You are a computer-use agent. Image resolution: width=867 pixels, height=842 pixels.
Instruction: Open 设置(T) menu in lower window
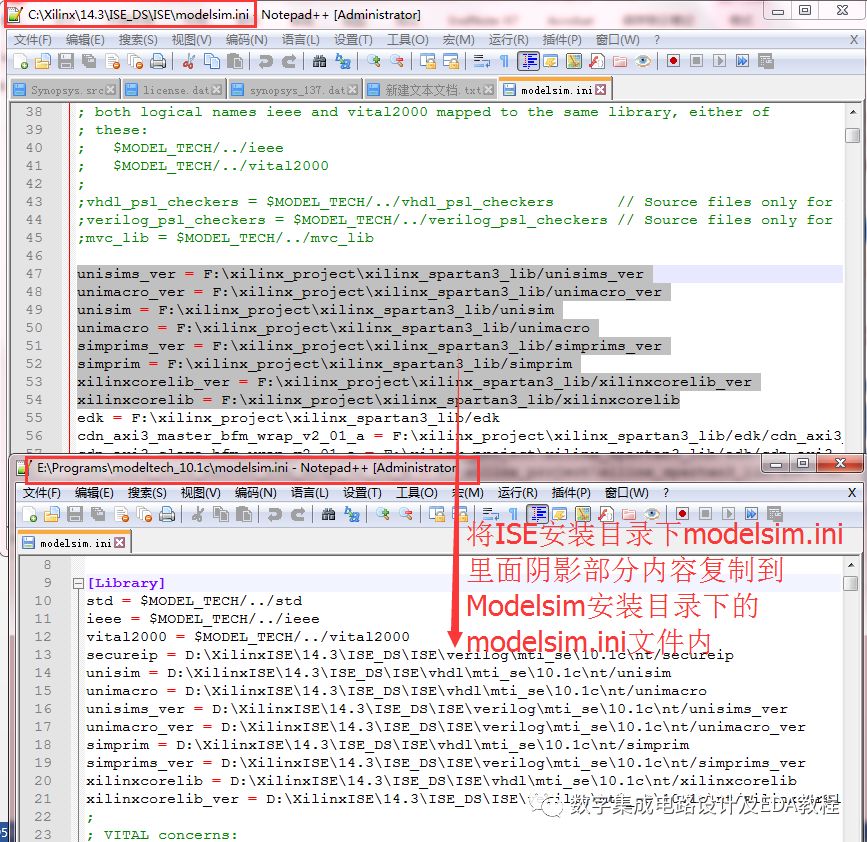click(362, 493)
